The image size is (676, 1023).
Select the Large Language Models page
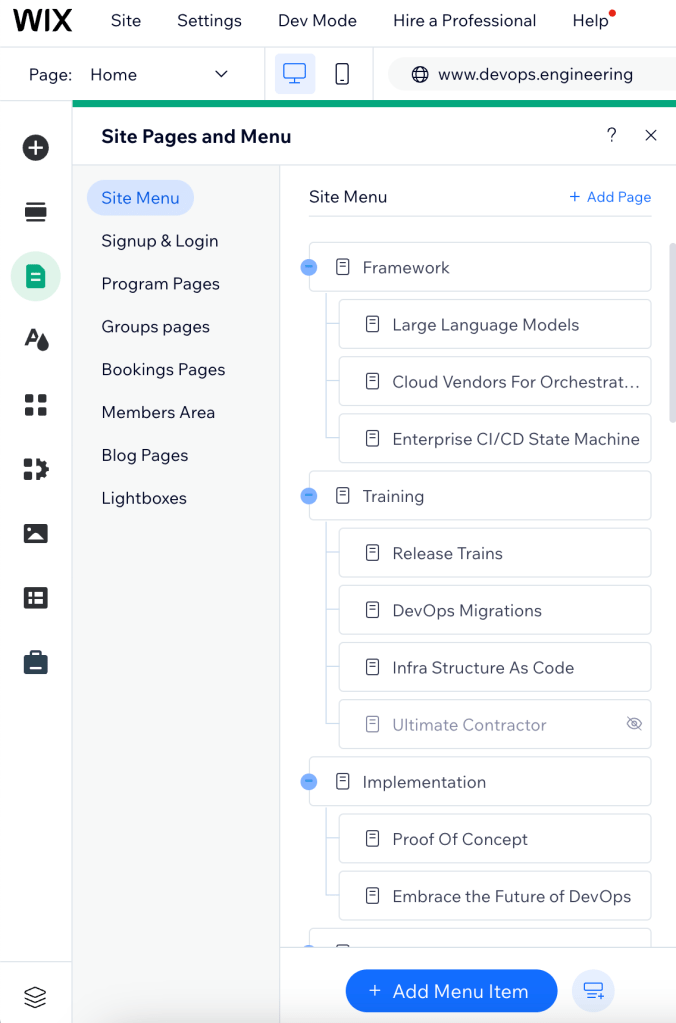point(495,324)
